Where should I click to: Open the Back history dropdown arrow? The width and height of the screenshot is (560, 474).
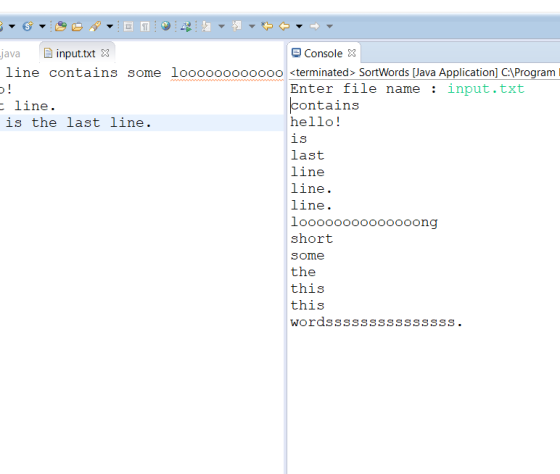(x=299, y=26)
